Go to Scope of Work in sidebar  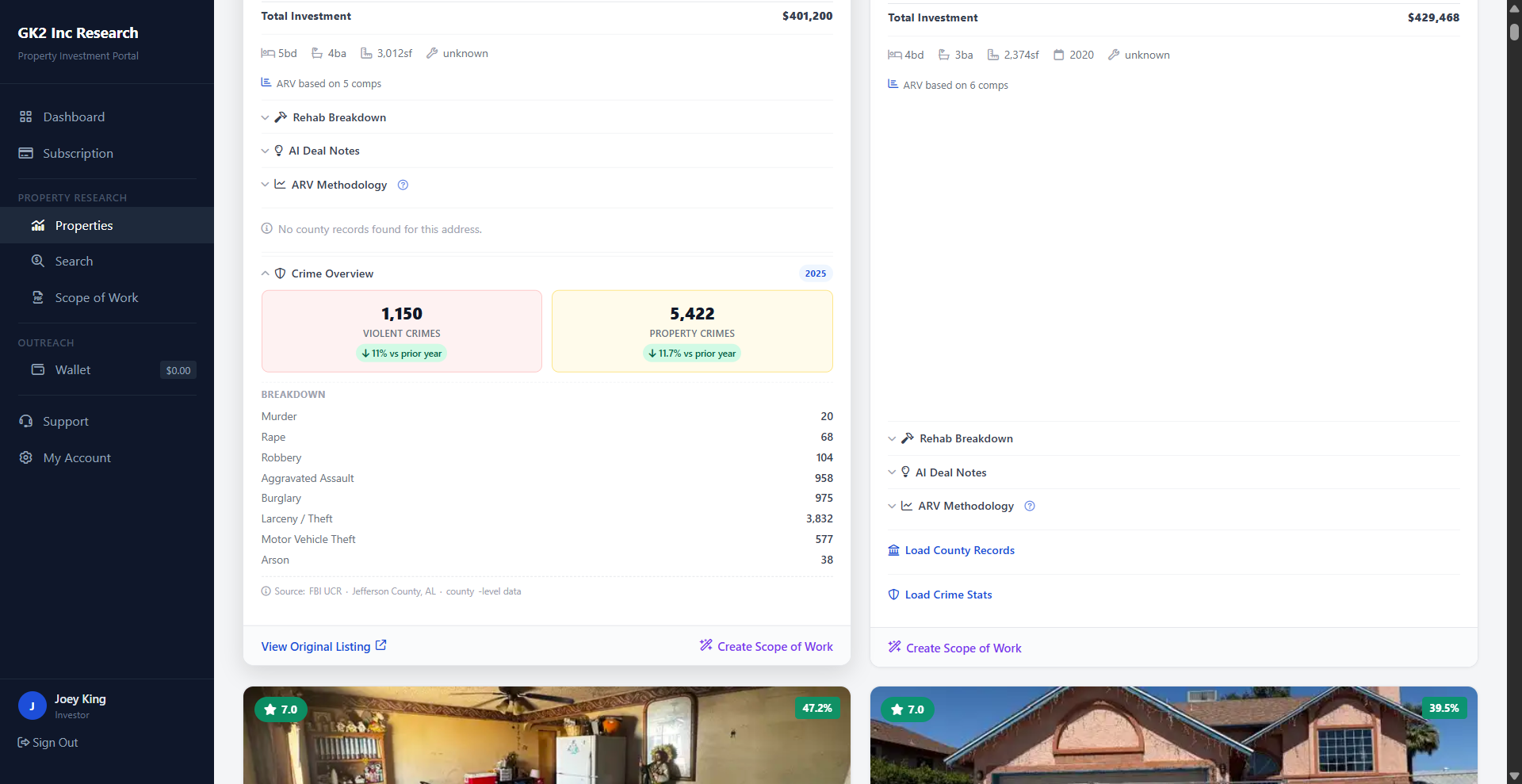(x=96, y=298)
